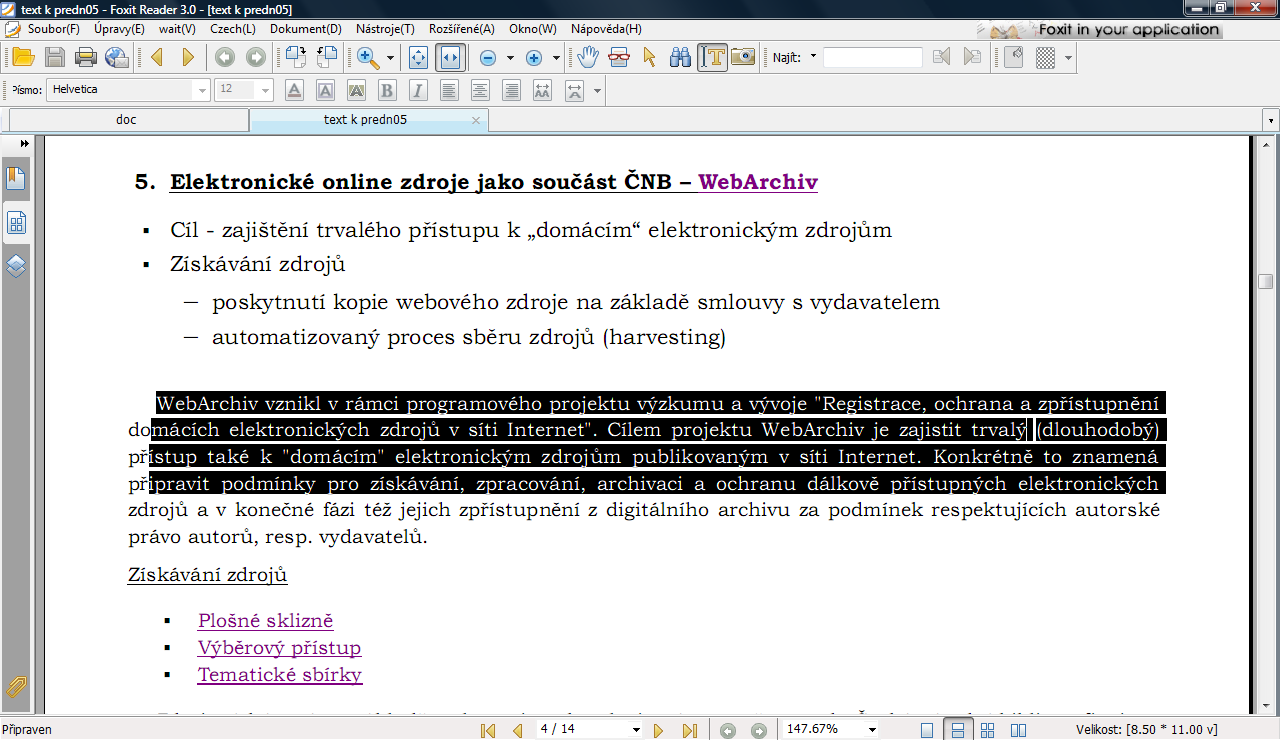
Task: Open the Bookmarks panel in sidebar
Action: (16, 179)
